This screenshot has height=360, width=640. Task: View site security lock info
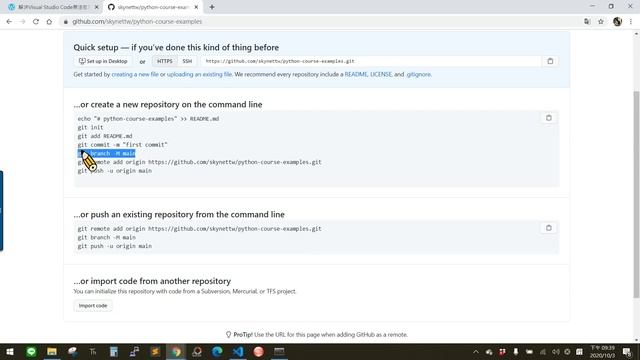[65, 22]
